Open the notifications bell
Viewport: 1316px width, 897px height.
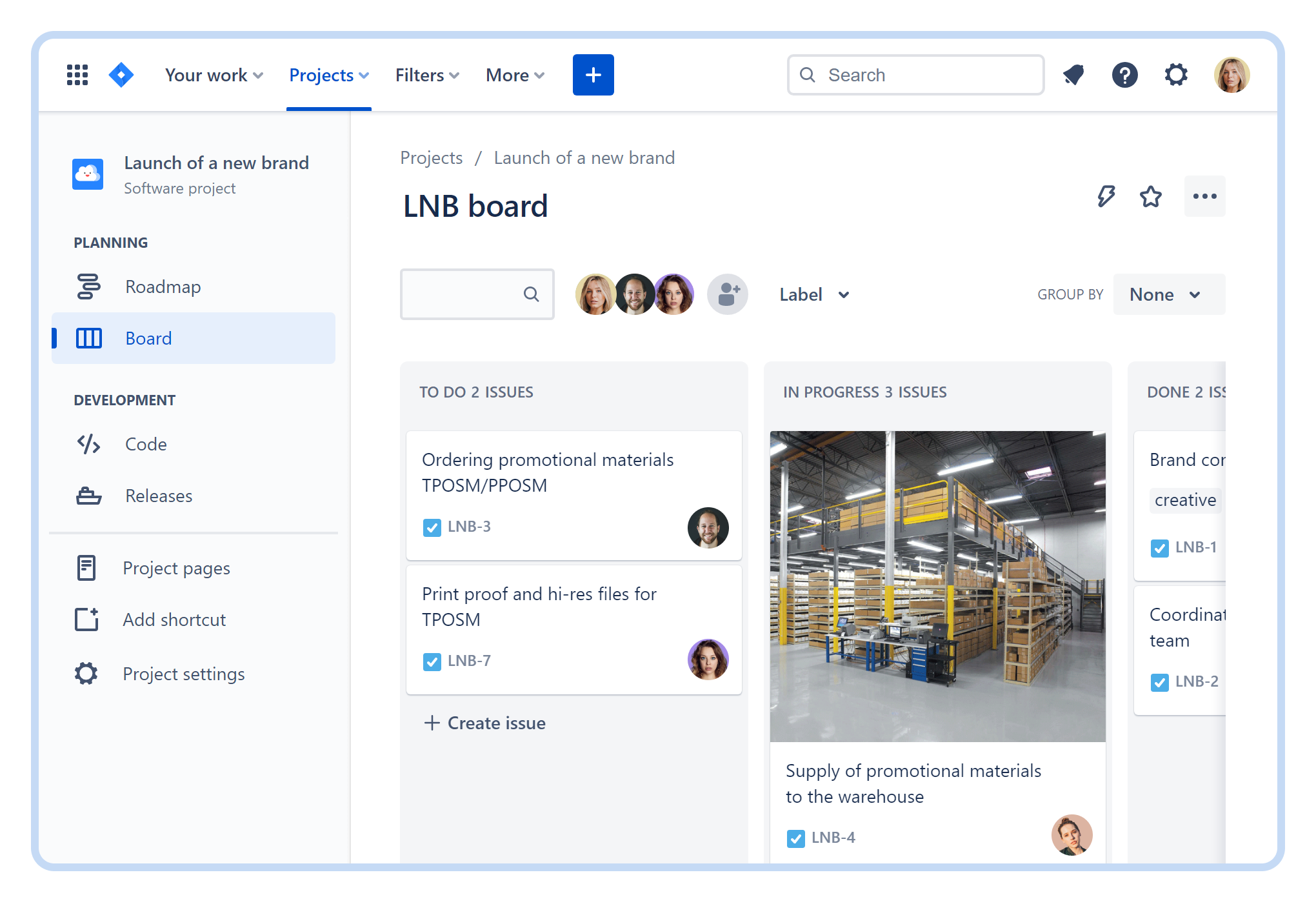pyautogui.click(x=1073, y=75)
